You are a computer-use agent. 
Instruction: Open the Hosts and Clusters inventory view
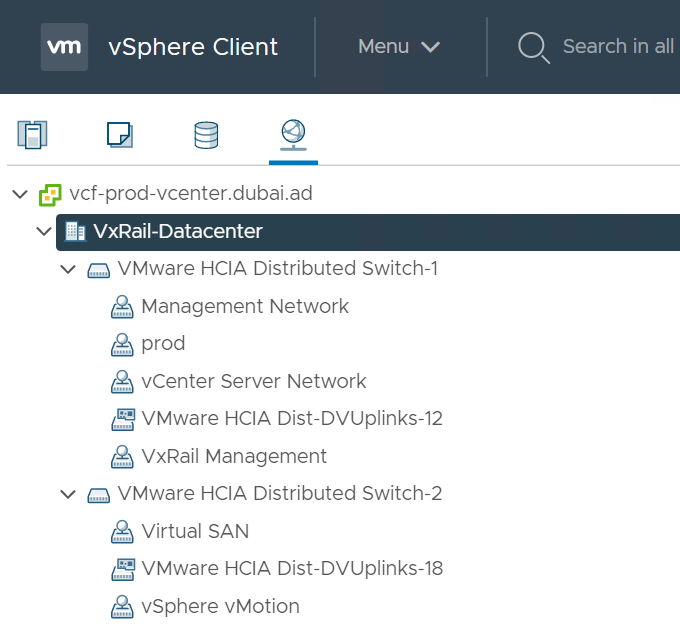click(33, 134)
